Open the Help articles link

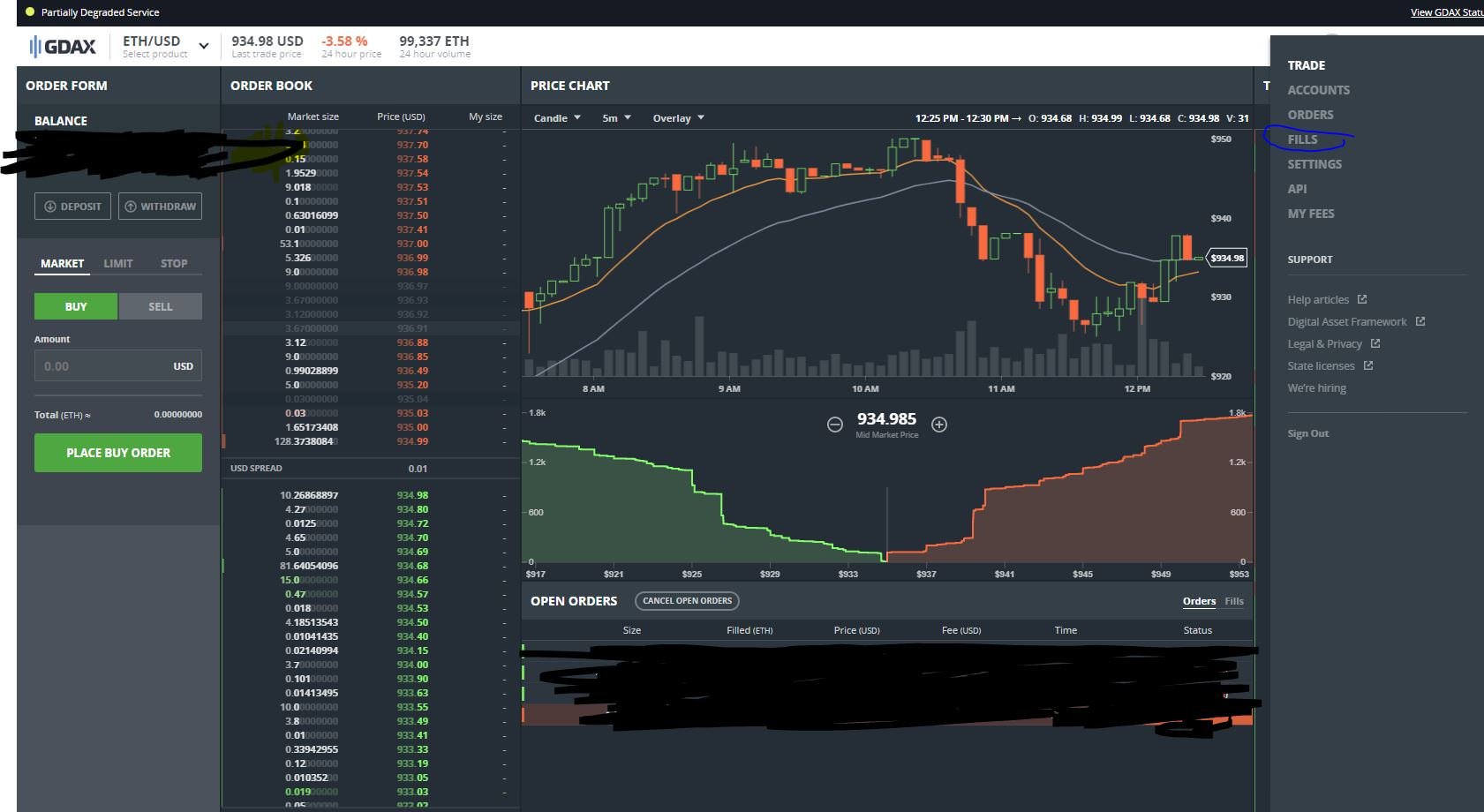click(1318, 300)
